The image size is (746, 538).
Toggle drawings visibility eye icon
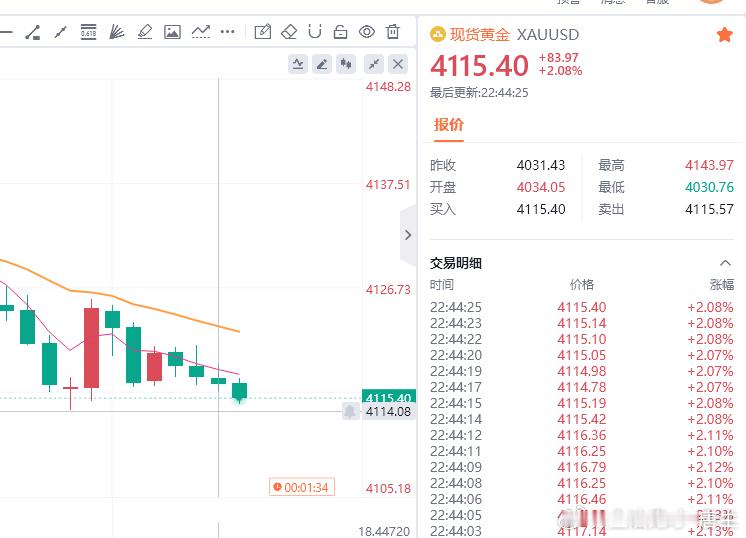pyautogui.click(x=367, y=32)
